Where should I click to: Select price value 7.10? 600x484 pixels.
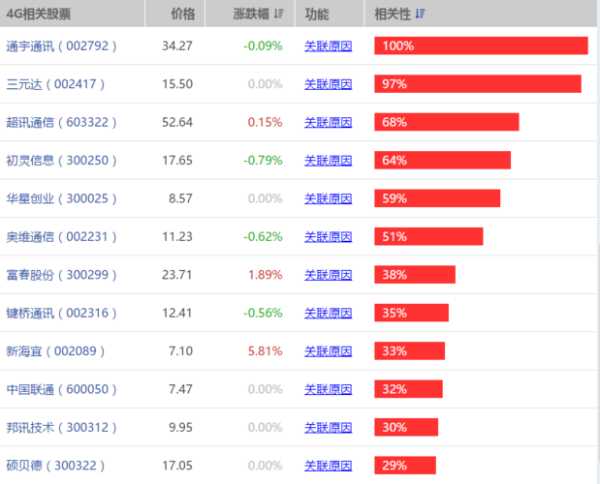[x=180, y=351]
